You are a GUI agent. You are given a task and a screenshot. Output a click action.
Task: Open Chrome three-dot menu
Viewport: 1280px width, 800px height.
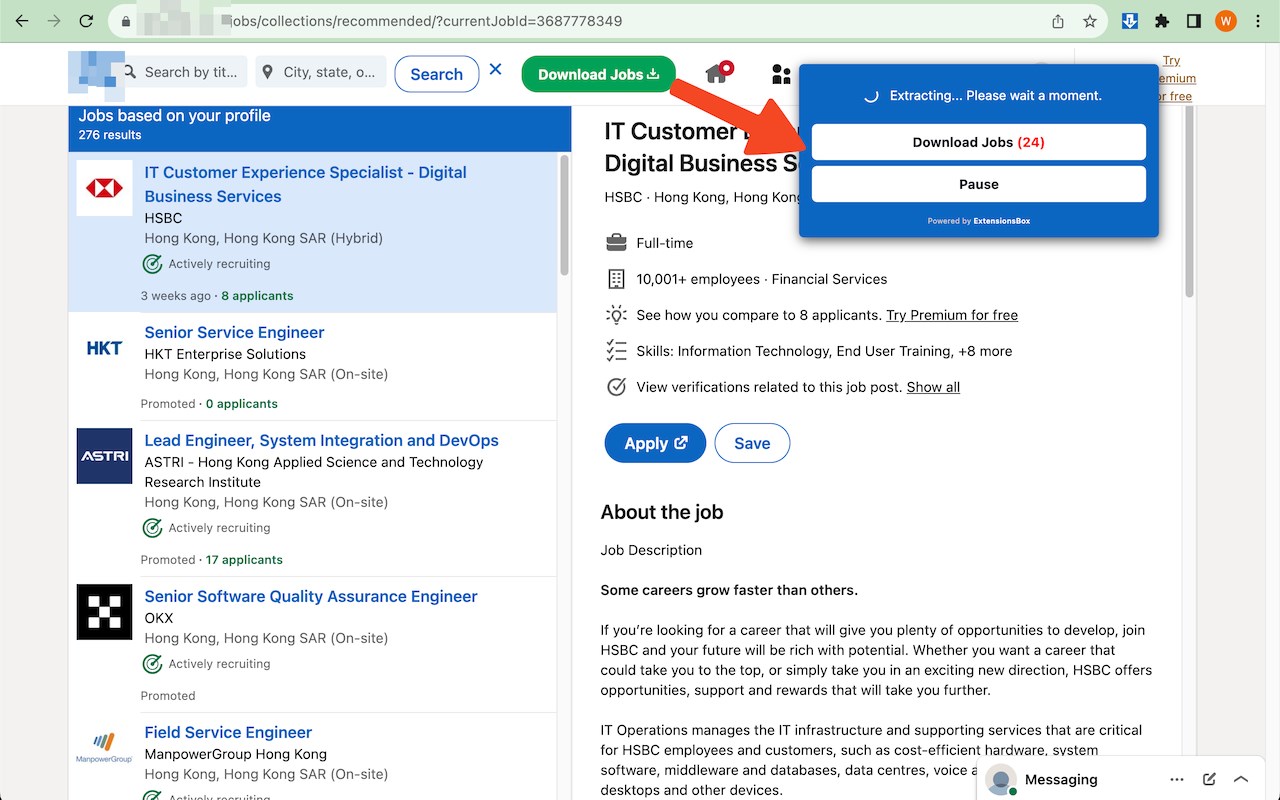[1258, 21]
